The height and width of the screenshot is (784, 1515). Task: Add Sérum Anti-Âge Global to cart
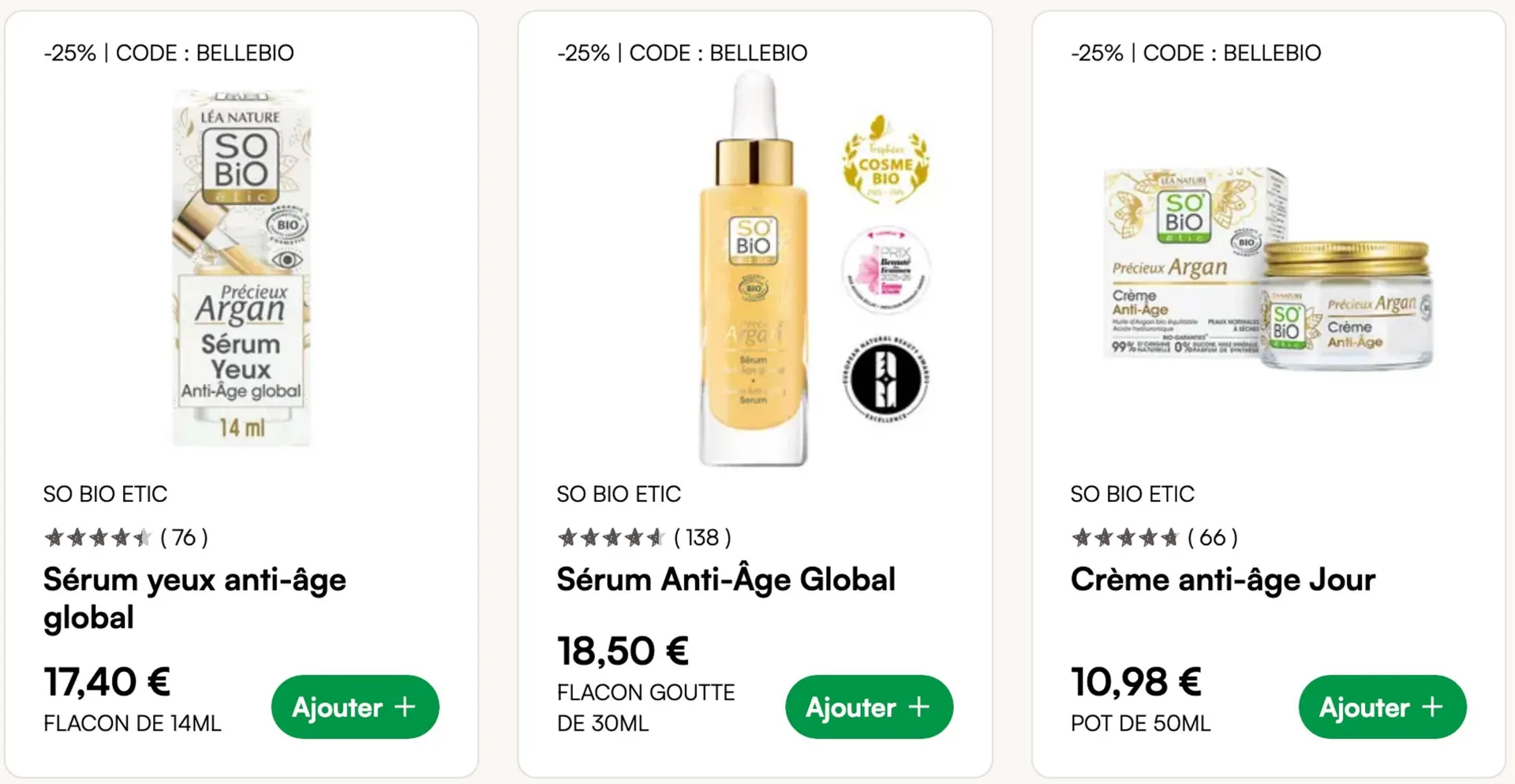(x=869, y=707)
